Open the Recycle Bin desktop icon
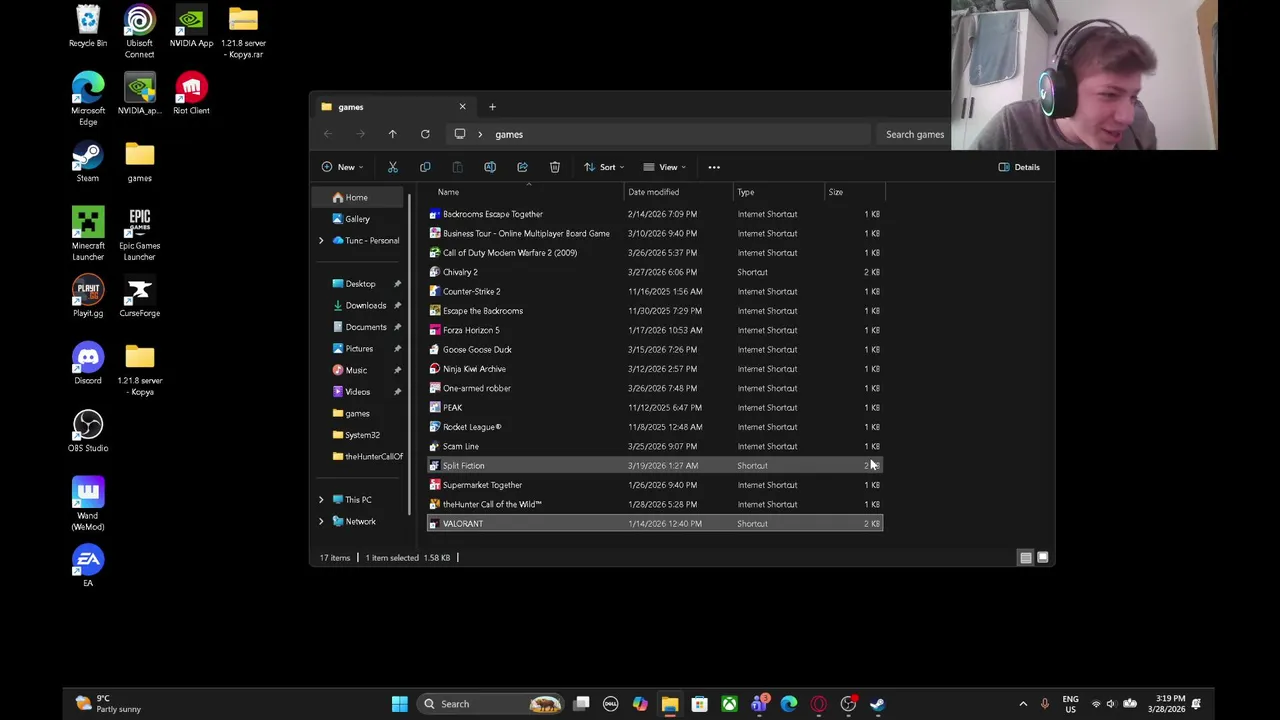The height and width of the screenshot is (720, 1280). 88,27
